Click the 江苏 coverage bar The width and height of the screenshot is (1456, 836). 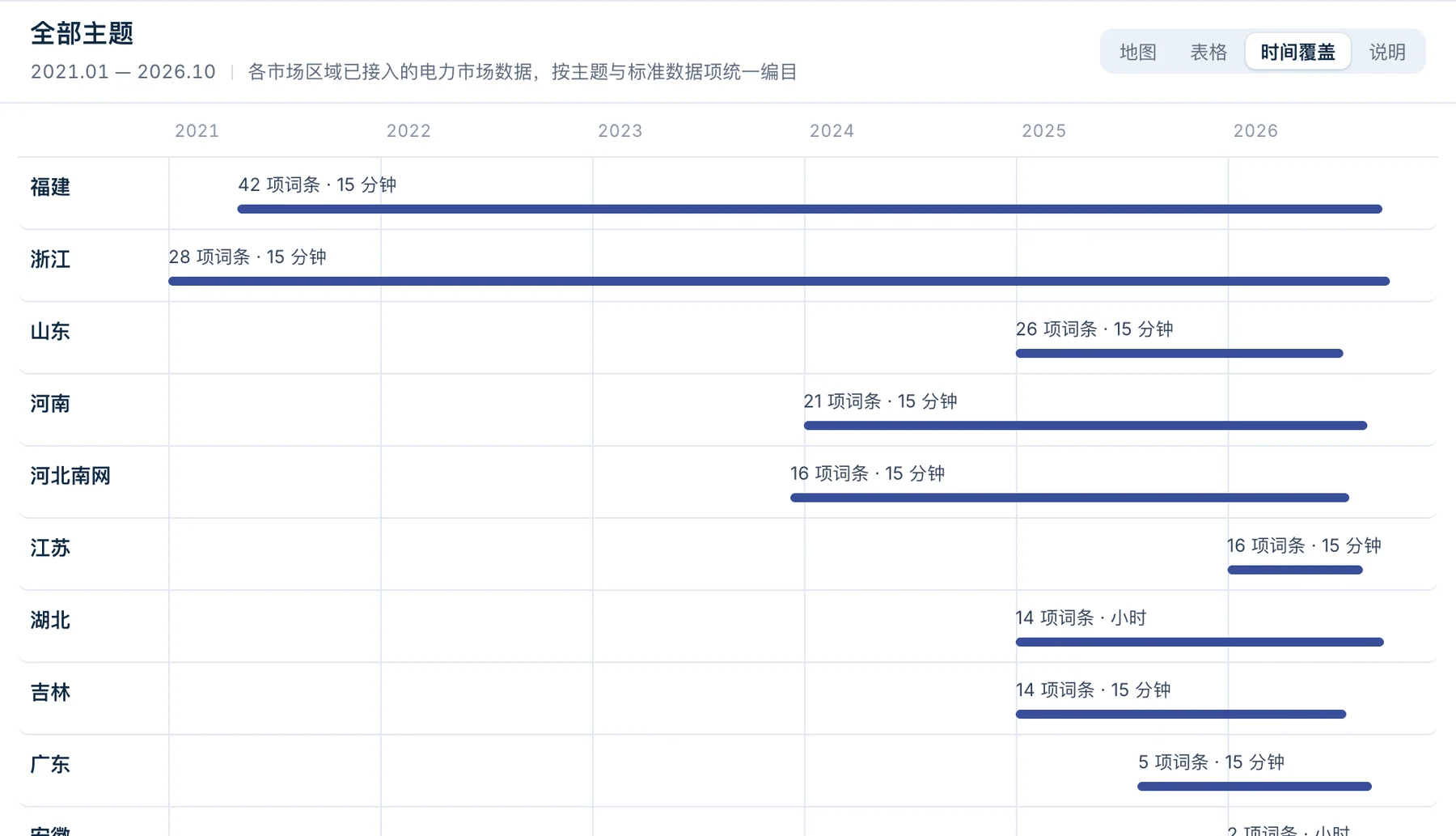1295,570
